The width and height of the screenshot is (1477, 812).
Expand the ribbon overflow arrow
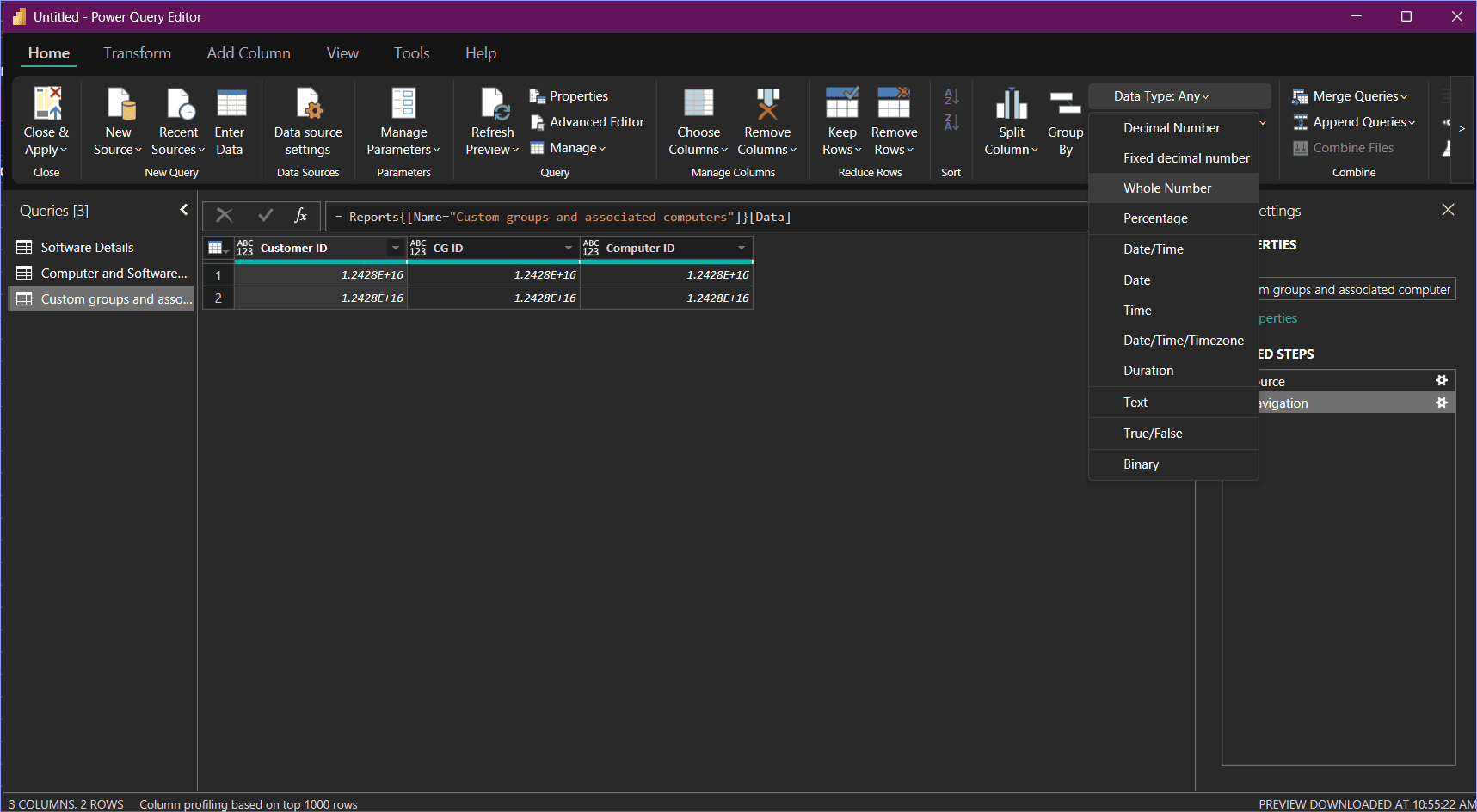coord(1462,129)
